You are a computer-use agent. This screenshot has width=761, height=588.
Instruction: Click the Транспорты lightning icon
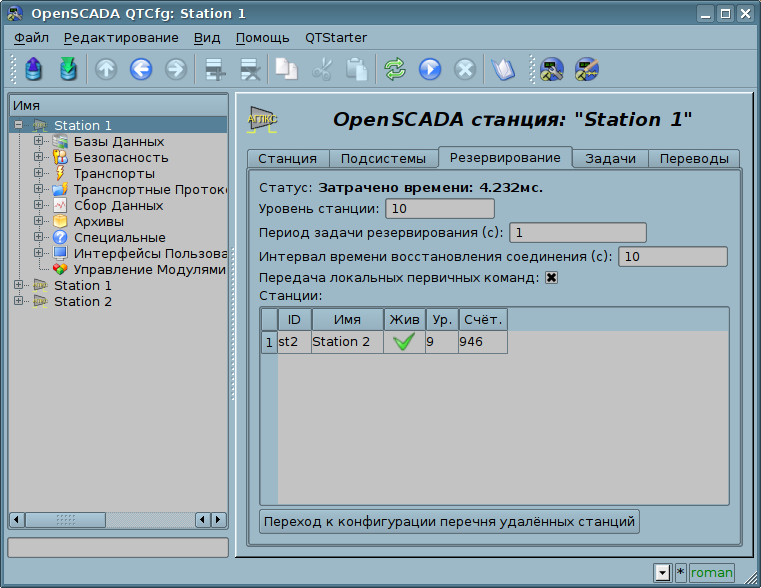[x=60, y=174]
